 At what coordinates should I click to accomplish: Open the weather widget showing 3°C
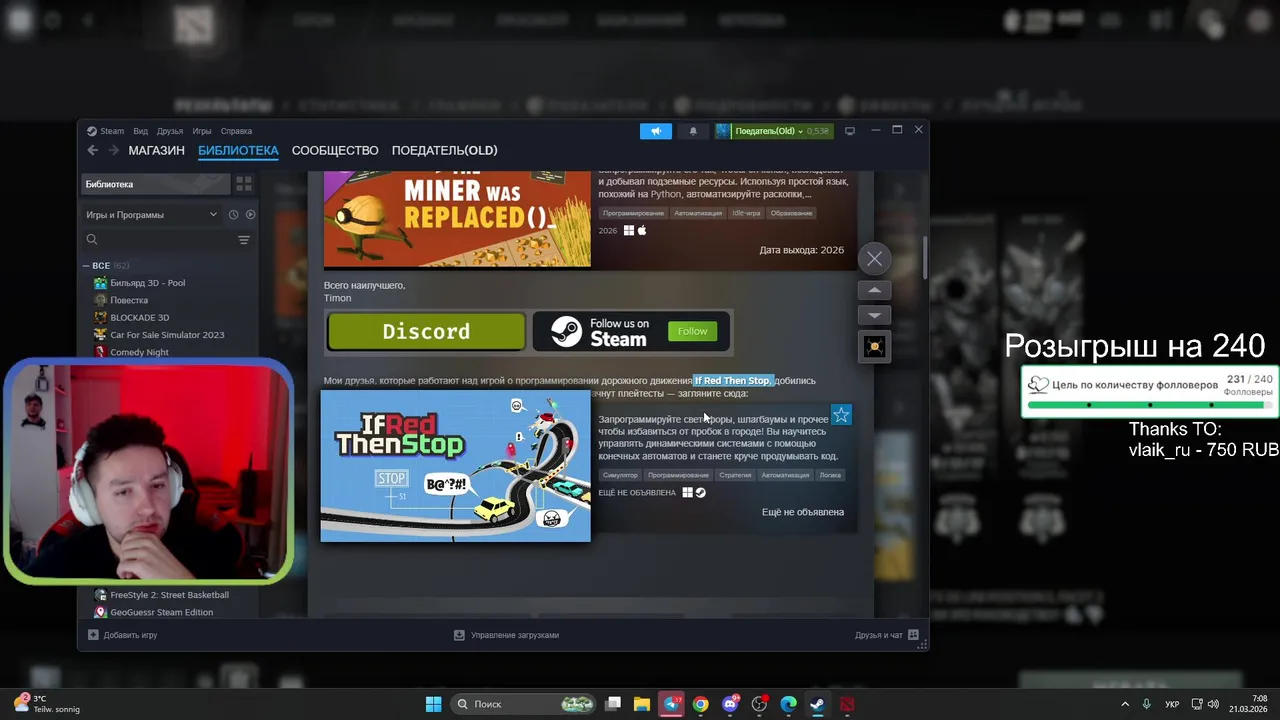[45, 704]
